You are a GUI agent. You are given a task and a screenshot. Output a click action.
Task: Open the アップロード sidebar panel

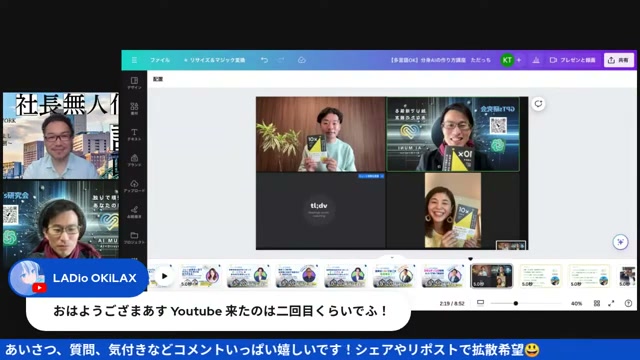click(x=134, y=186)
